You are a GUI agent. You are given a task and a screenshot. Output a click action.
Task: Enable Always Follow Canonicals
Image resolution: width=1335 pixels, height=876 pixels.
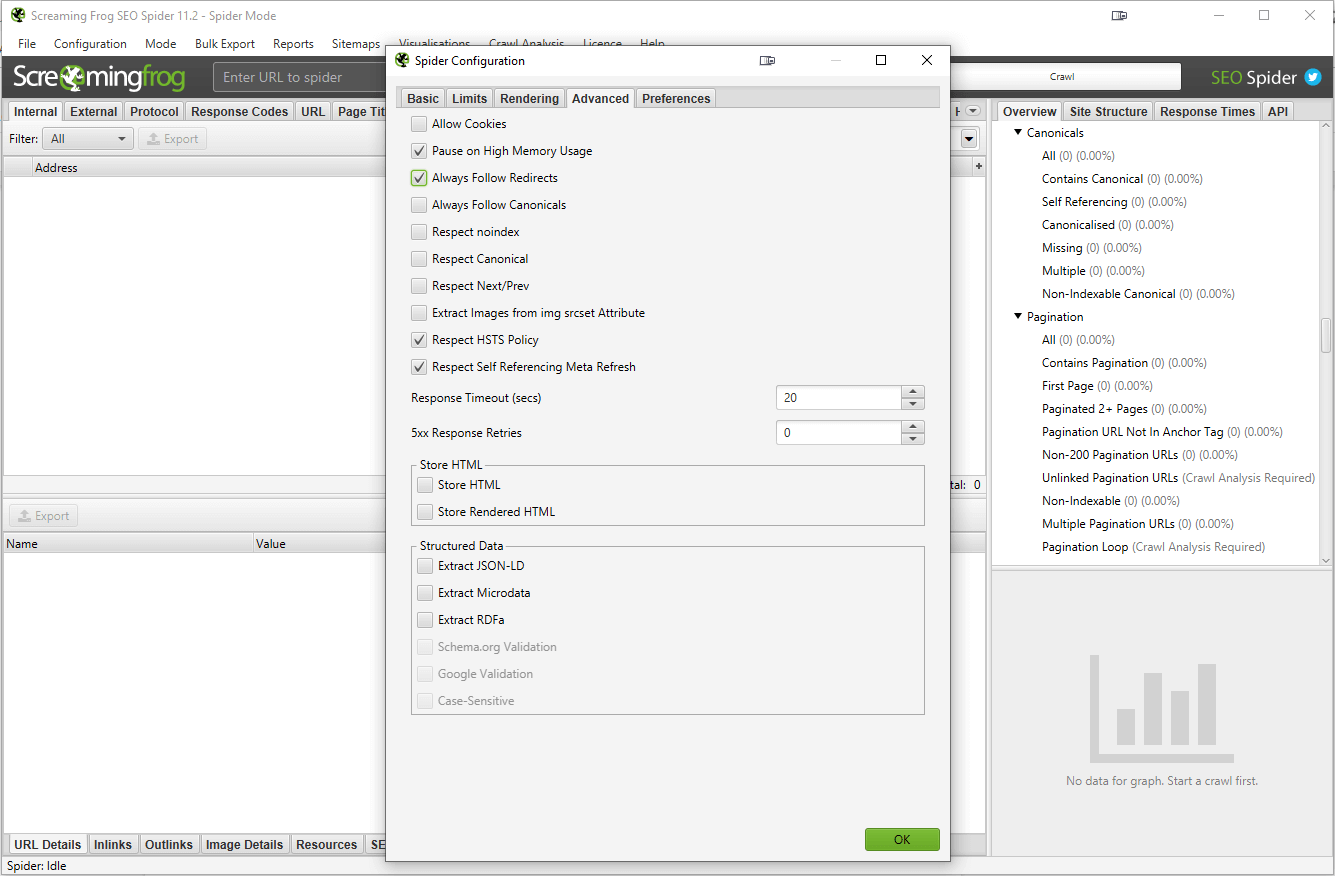pyautogui.click(x=419, y=205)
